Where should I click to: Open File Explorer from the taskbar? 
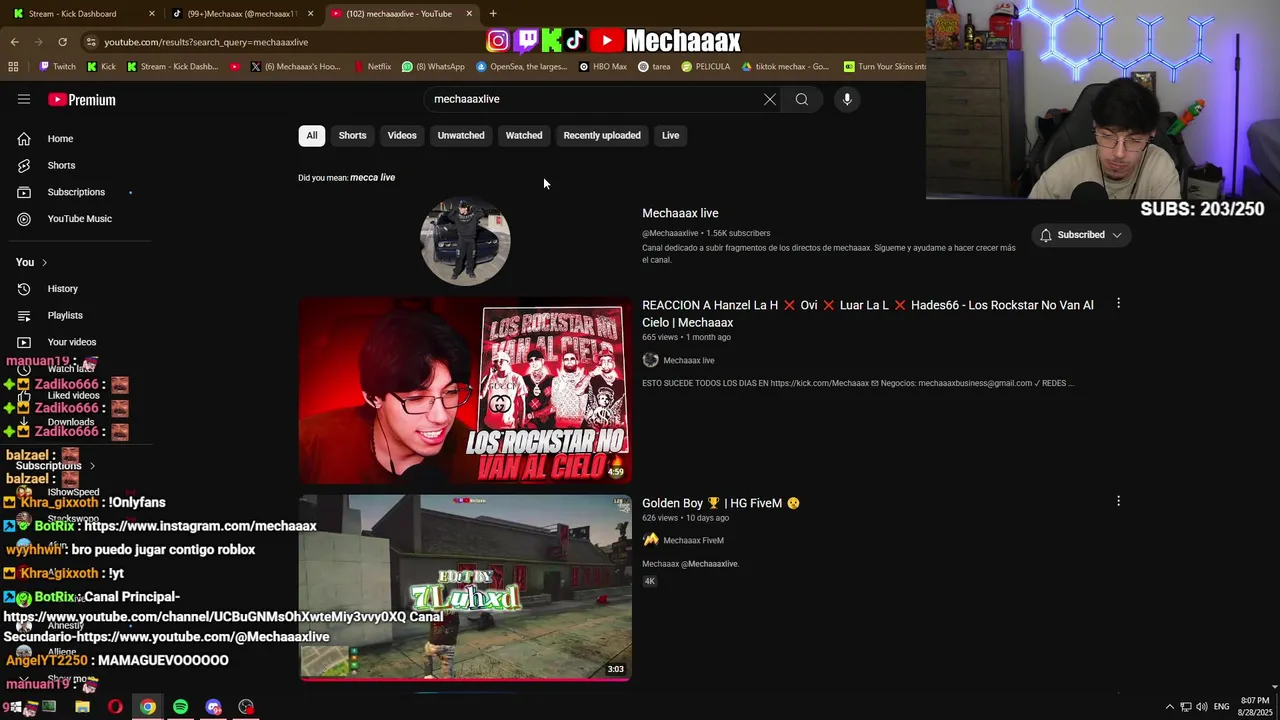tap(82, 707)
